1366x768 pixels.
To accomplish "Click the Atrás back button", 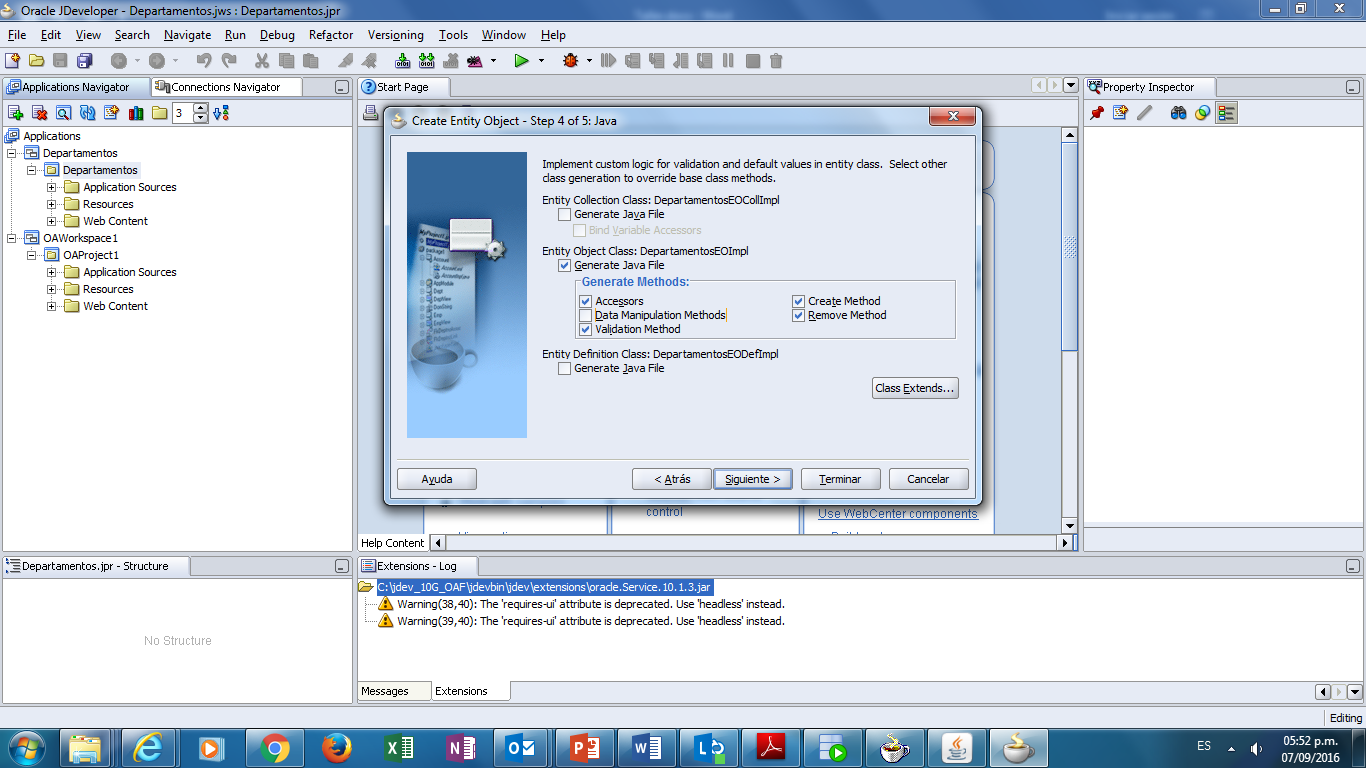I will [672, 479].
